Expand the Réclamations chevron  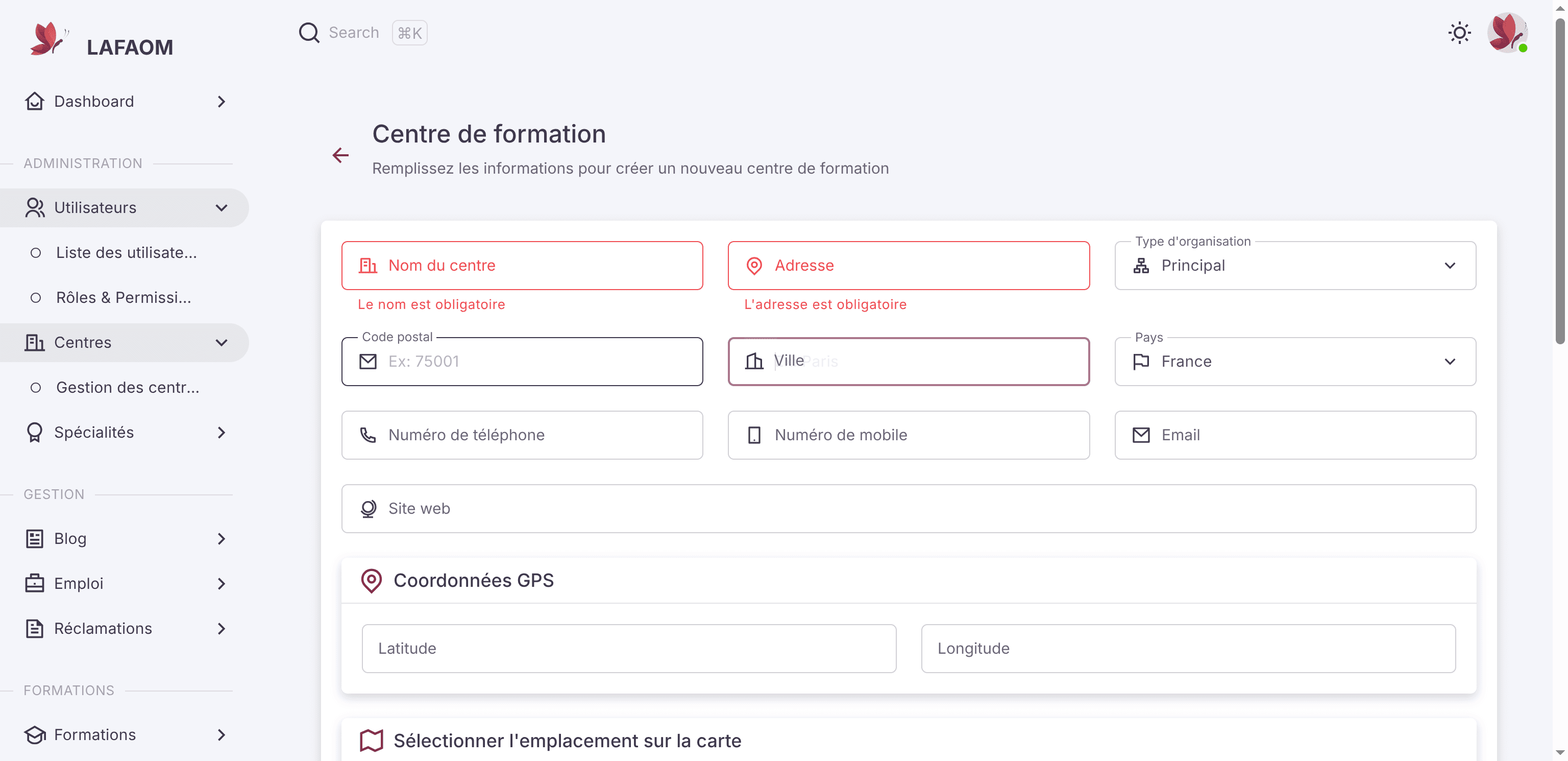pos(222,629)
